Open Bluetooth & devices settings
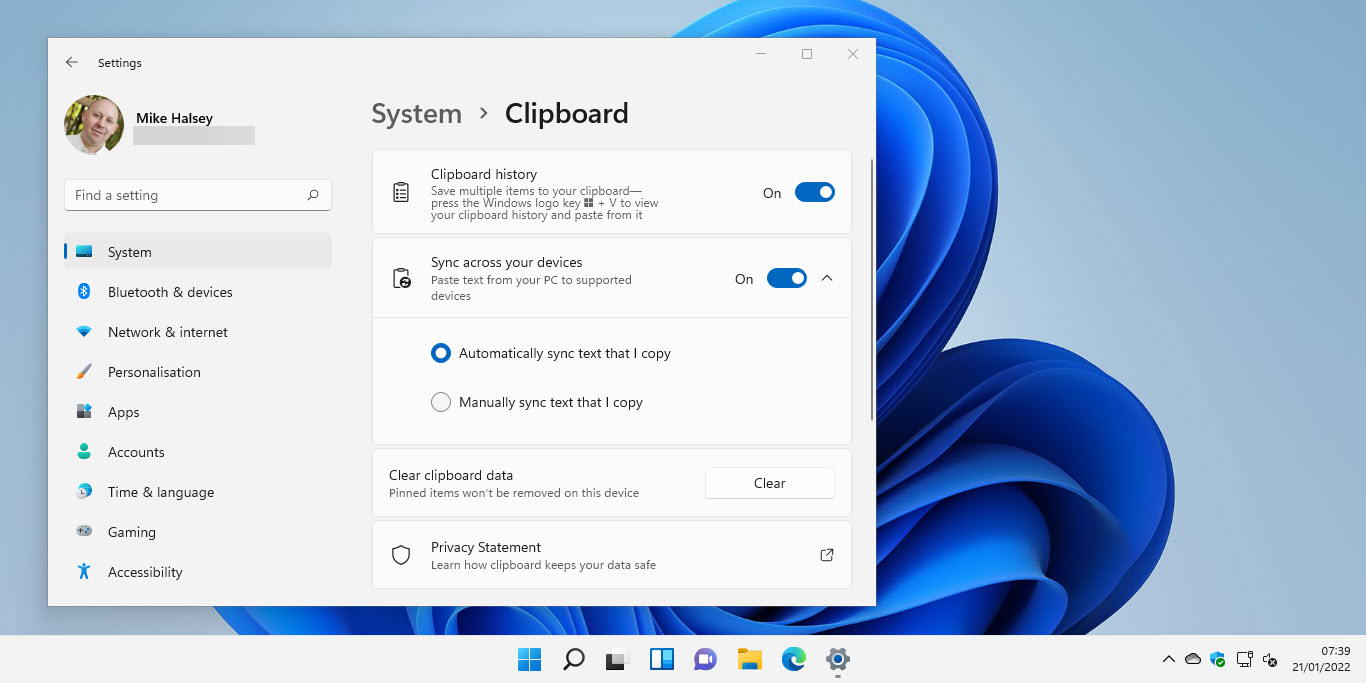The image size is (1366, 683). tap(170, 292)
